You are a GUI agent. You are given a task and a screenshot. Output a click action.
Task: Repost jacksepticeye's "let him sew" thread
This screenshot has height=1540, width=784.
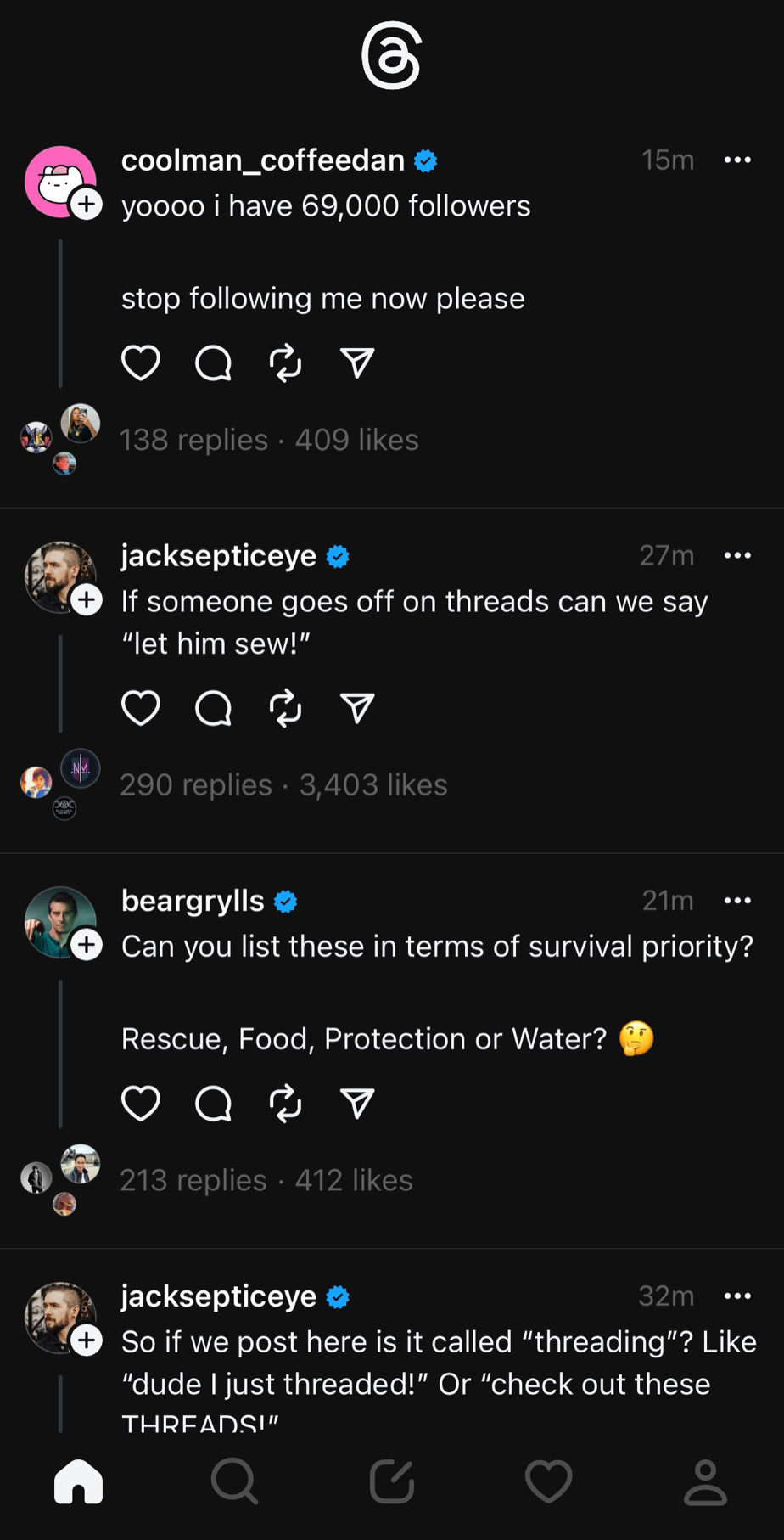click(x=286, y=708)
